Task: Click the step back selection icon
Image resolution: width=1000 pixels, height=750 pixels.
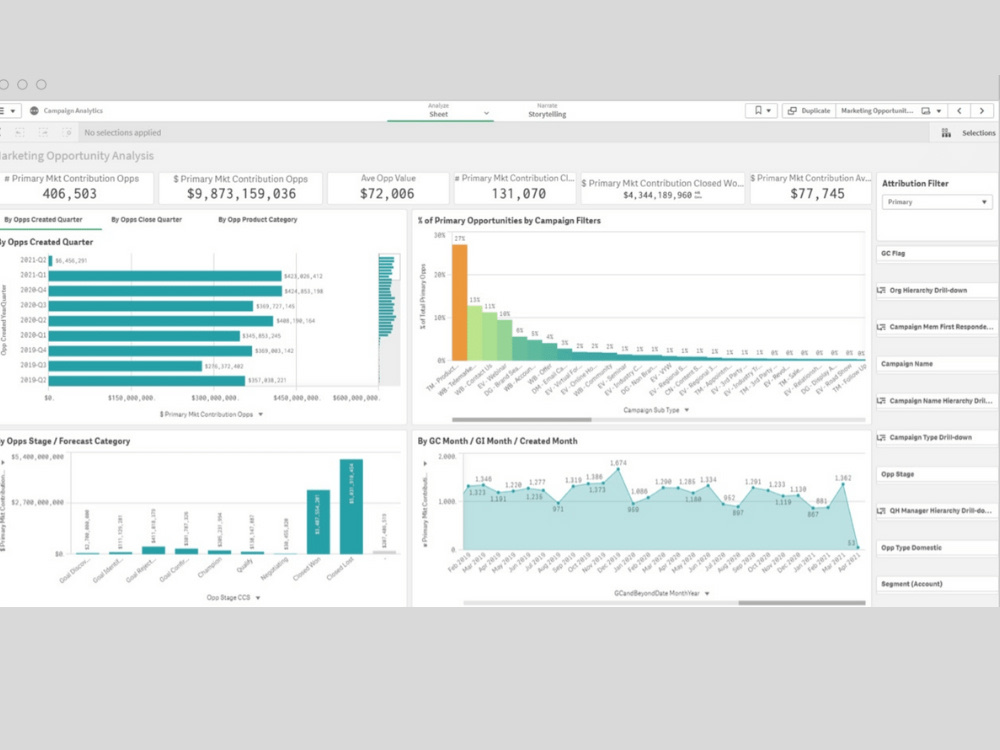Action: [20, 133]
